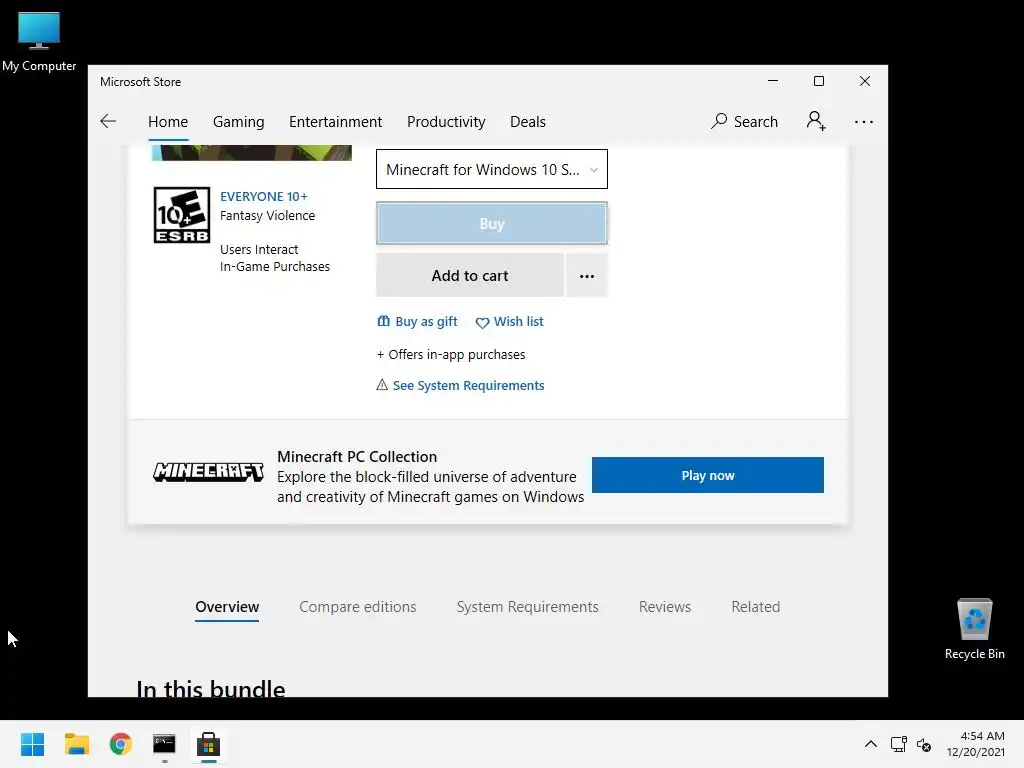The height and width of the screenshot is (768, 1024).
Task: Select the Recycle Bin desktop icon
Action: click(974, 629)
